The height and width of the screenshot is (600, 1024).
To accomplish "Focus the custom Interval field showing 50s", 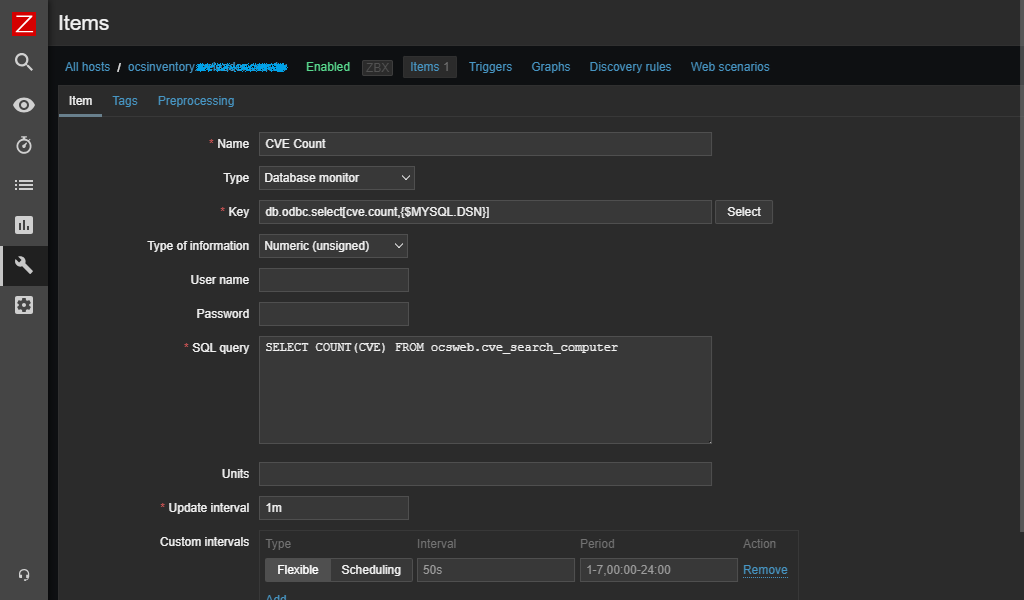I will point(496,570).
